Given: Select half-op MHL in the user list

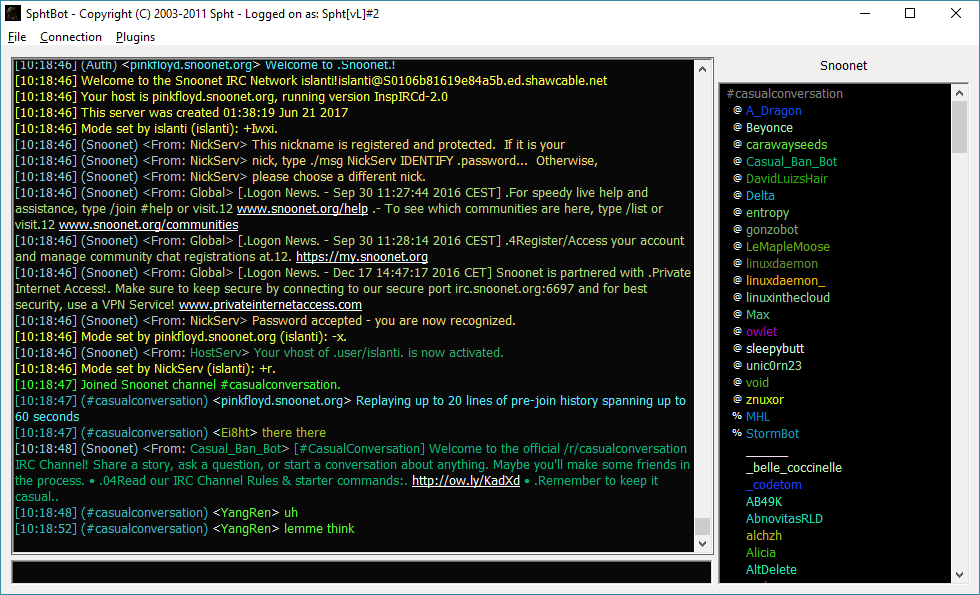Looking at the screenshot, I should [x=758, y=416].
